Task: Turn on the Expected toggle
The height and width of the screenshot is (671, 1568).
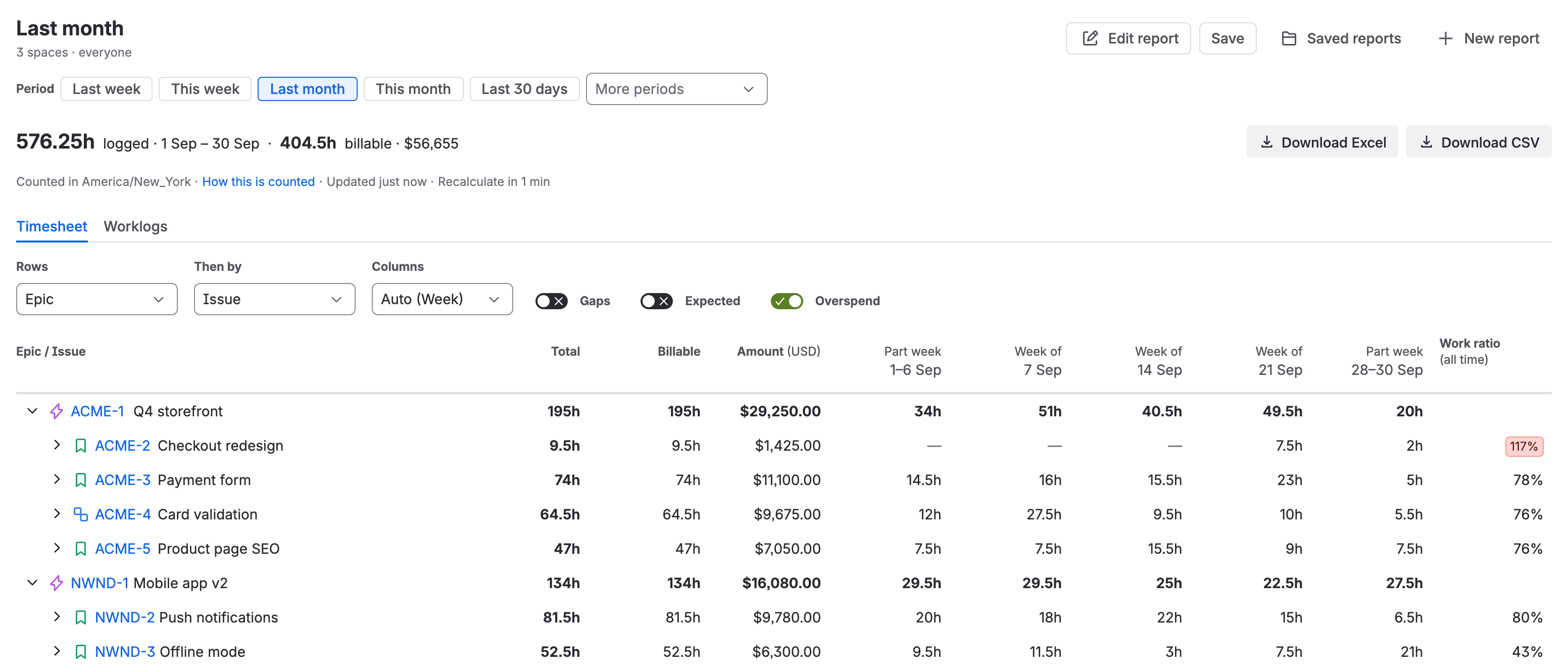Action: [x=656, y=301]
